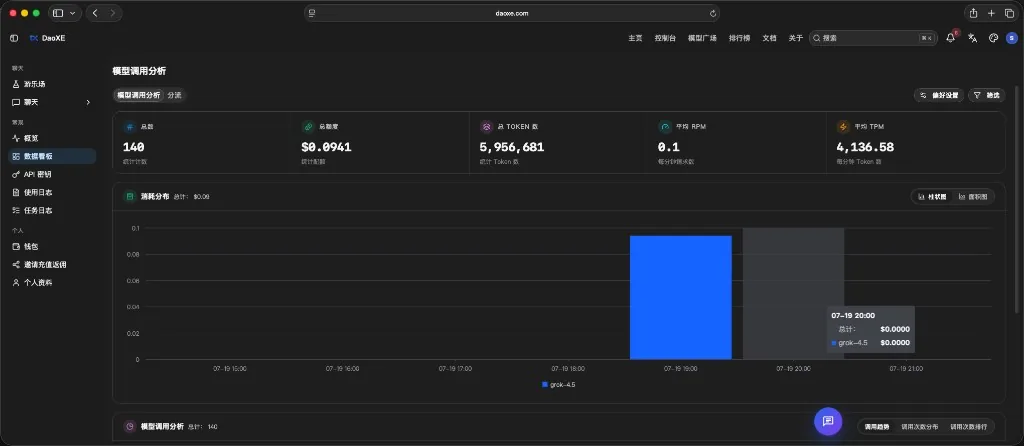Select 调用次数排行 view option
This screenshot has width=1024, height=446.
click(x=969, y=426)
